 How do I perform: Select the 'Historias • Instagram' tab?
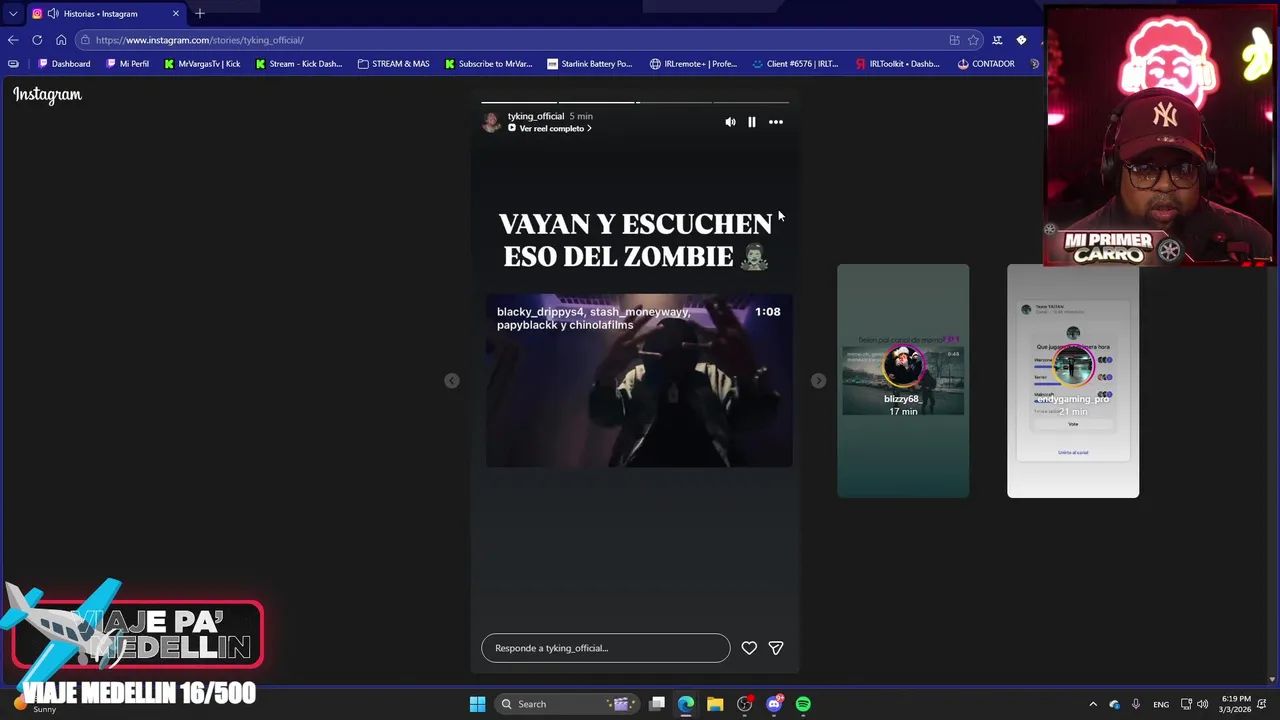106,14
